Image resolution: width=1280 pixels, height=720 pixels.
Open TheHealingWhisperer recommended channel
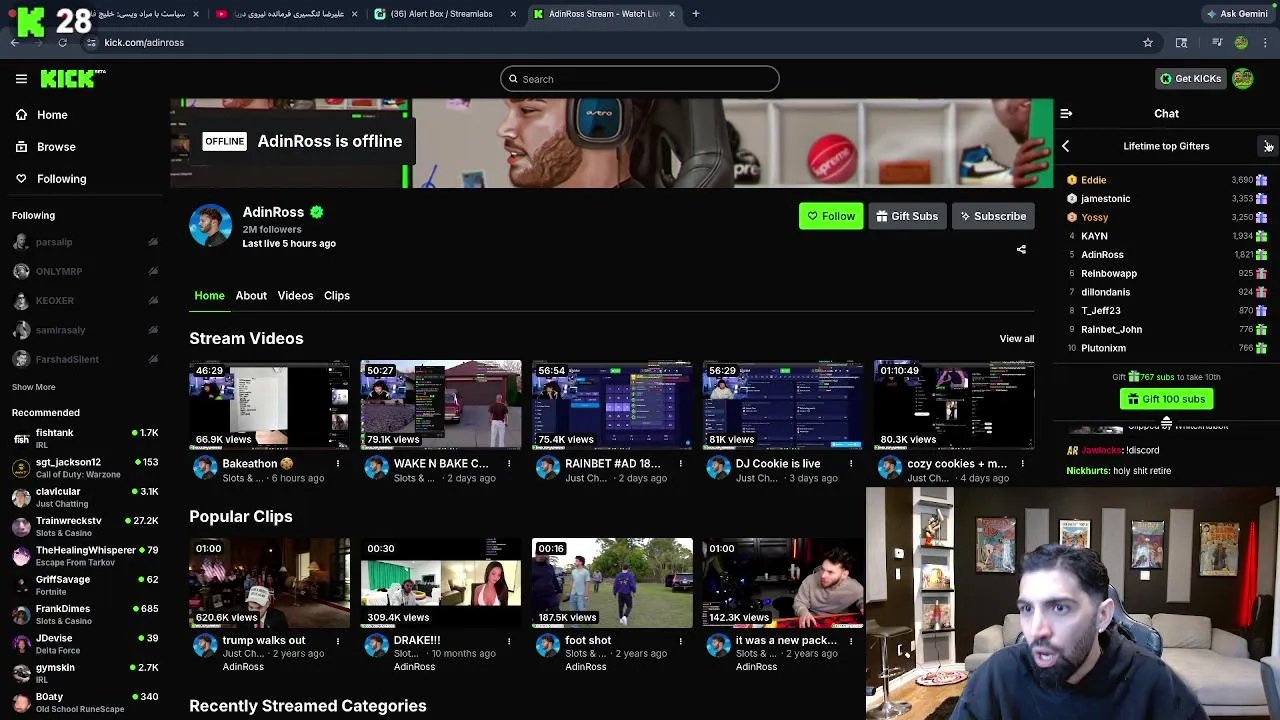(85, 555)
